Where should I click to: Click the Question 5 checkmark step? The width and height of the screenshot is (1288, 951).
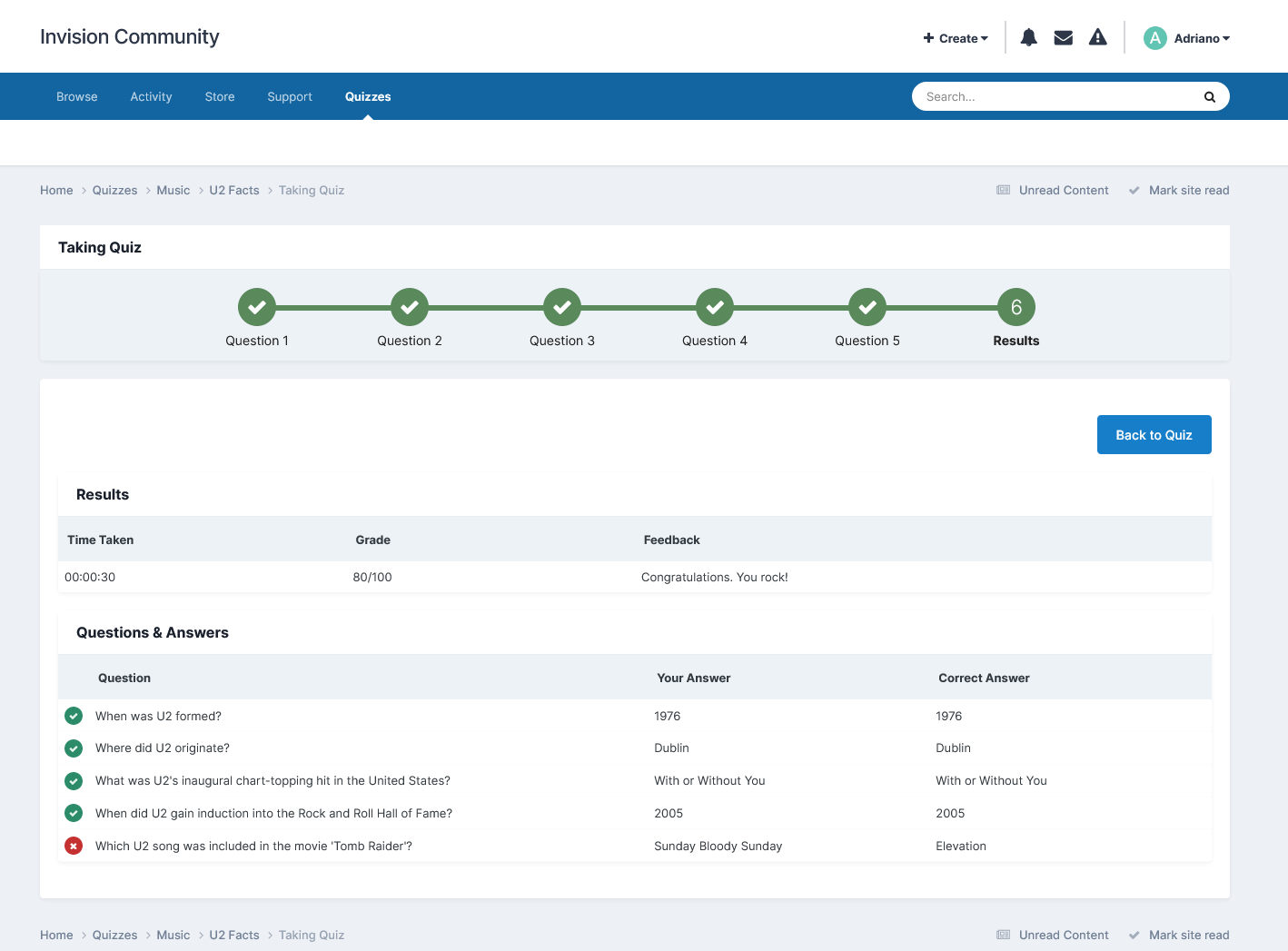[867, 307]
